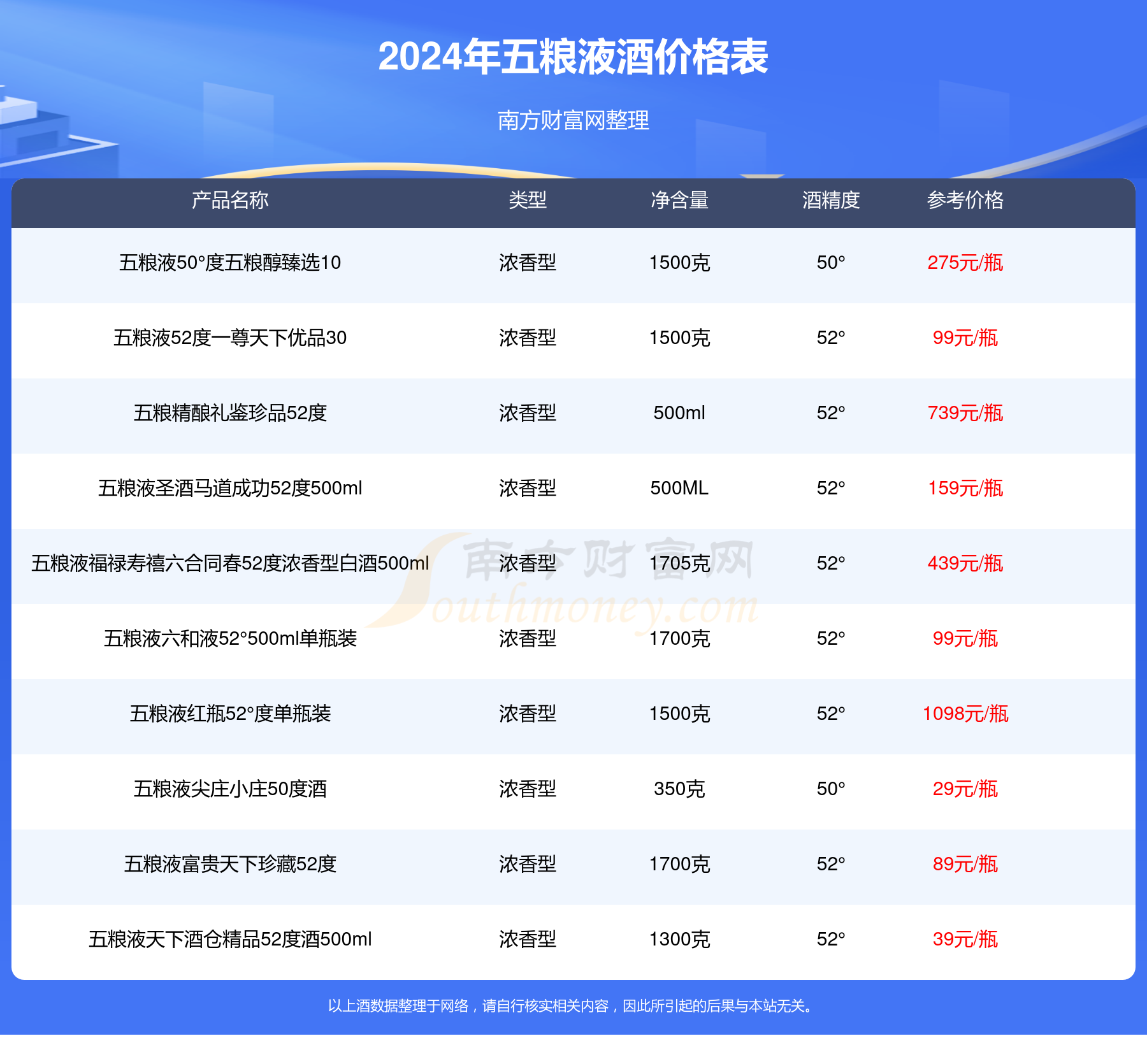Click the net content 1300克 cell
Image resolution: width=1147 pixels, height=1064 pixels.
[x=679, y=939]
